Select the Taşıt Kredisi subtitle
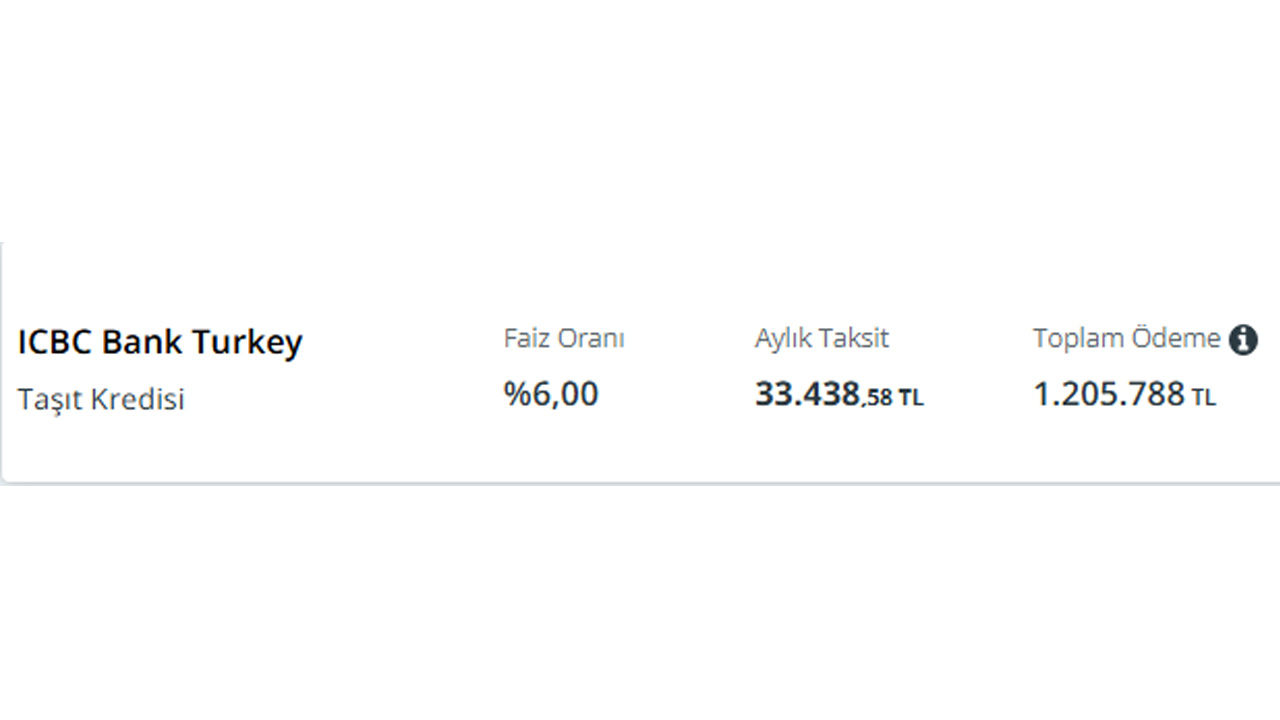The height and width of the screenshot is (720, 1280). pos(101,399)
